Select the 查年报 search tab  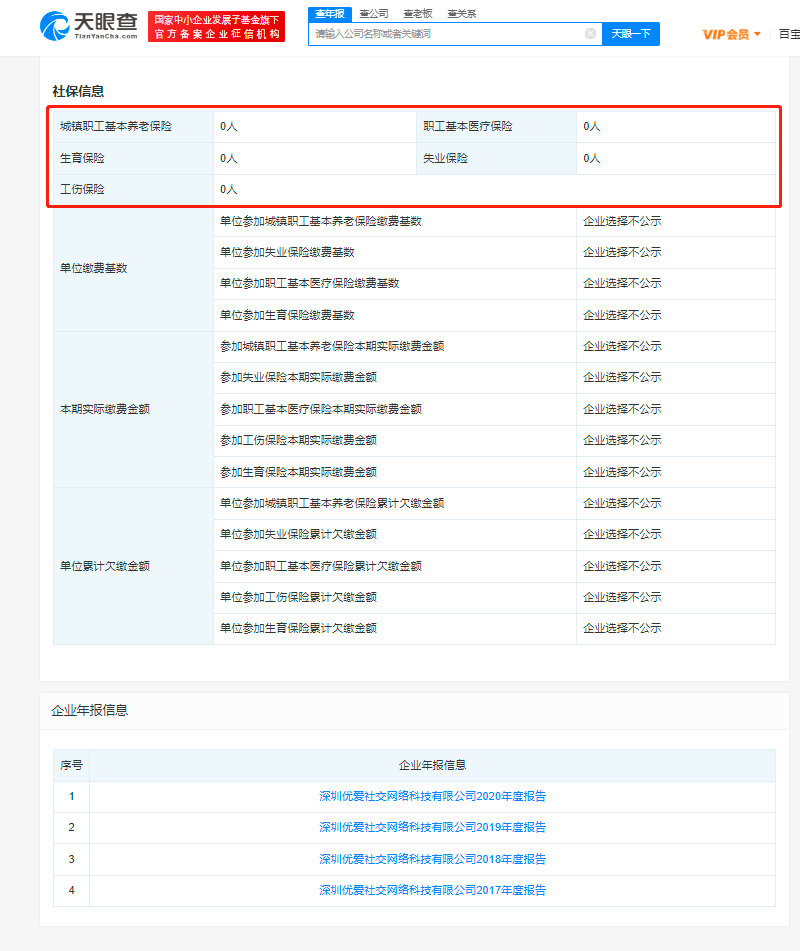pyautogui.click(x=330, y=13)
